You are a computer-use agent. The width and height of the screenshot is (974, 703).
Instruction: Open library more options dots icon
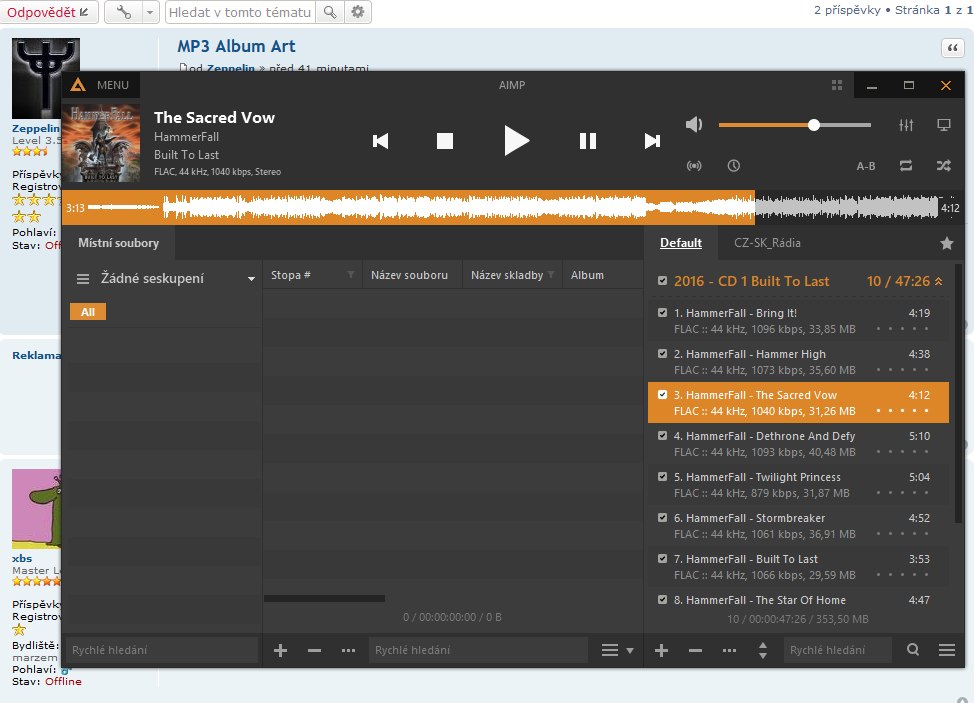click(348, 650)
